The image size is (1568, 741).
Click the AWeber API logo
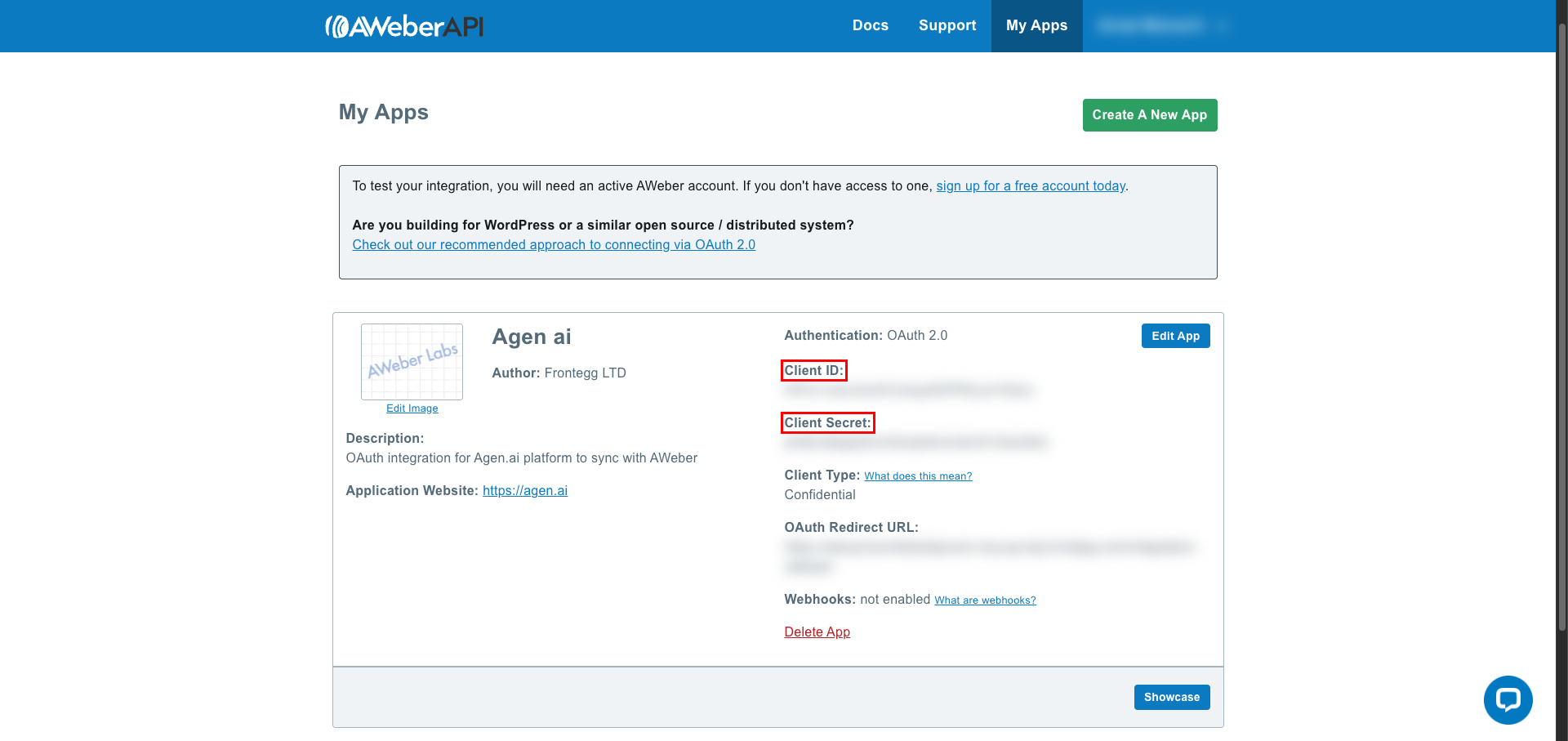(404, 26)
